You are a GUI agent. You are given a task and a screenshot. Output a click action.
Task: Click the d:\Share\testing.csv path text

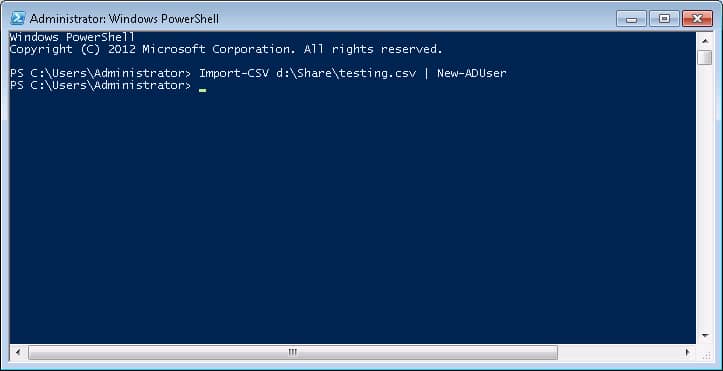pos(346,73)
